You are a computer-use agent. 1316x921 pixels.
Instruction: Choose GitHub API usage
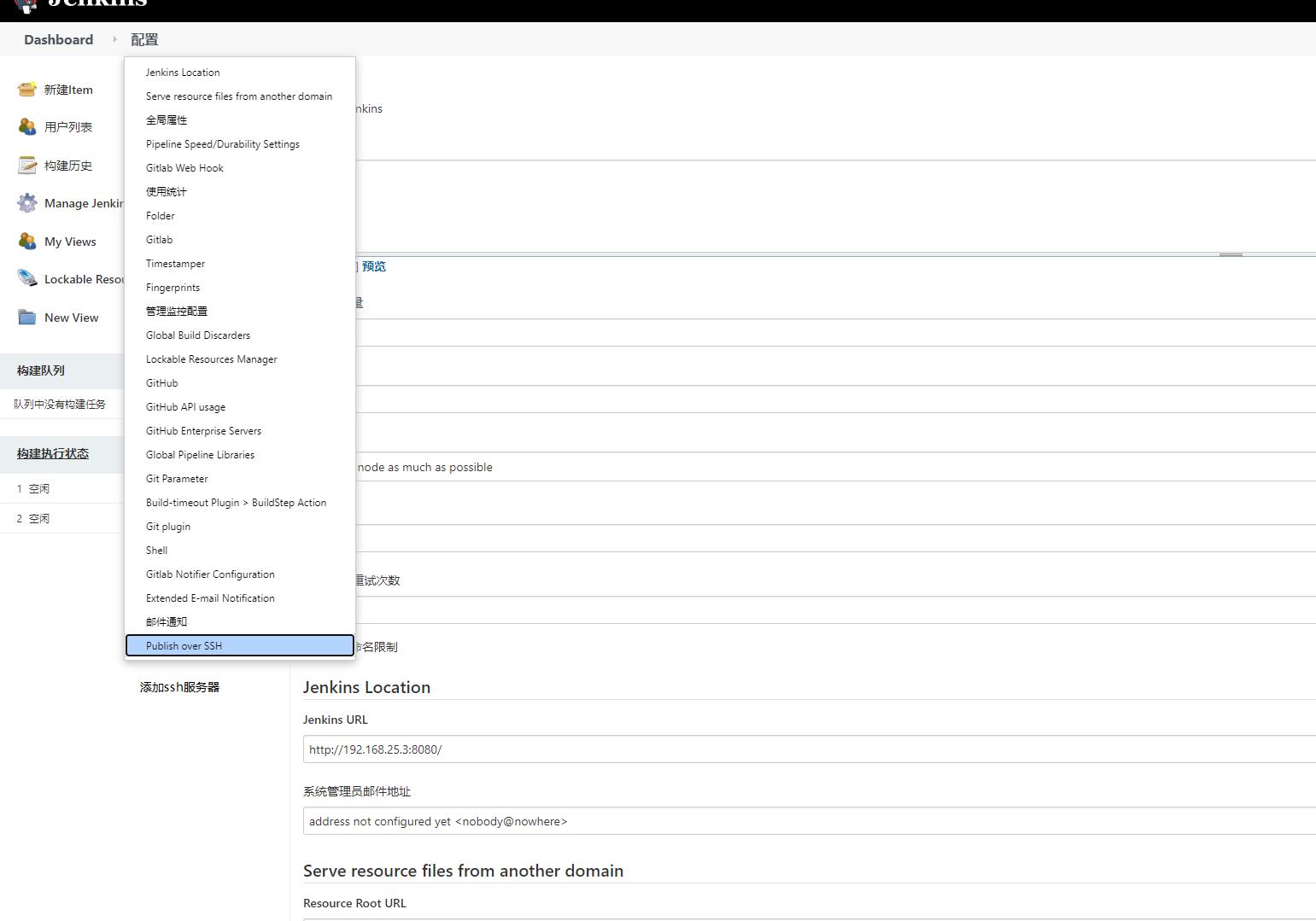pos(240,407)
